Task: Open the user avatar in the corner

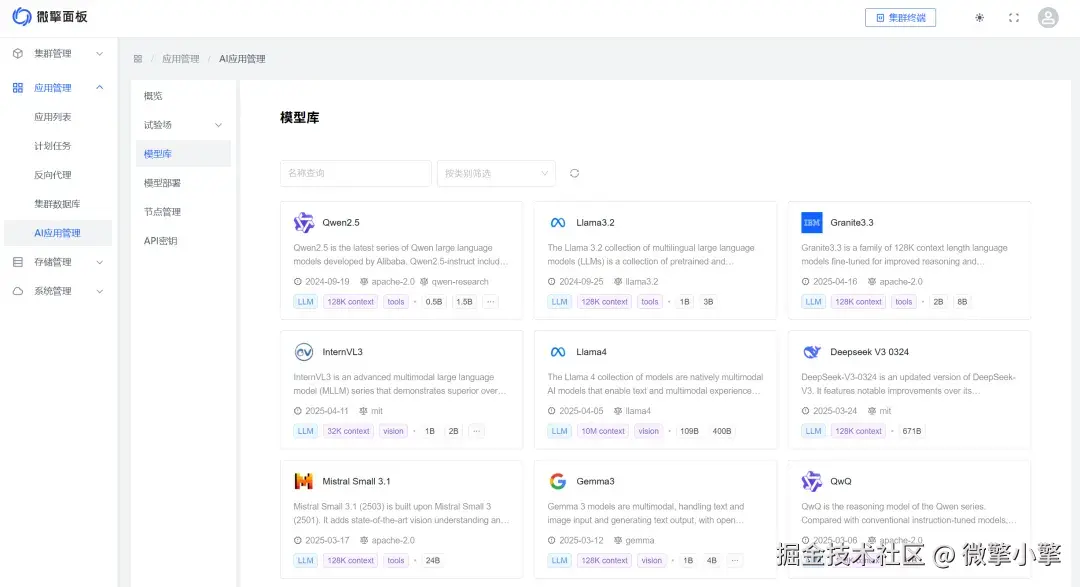Action: pos(1047,17)
